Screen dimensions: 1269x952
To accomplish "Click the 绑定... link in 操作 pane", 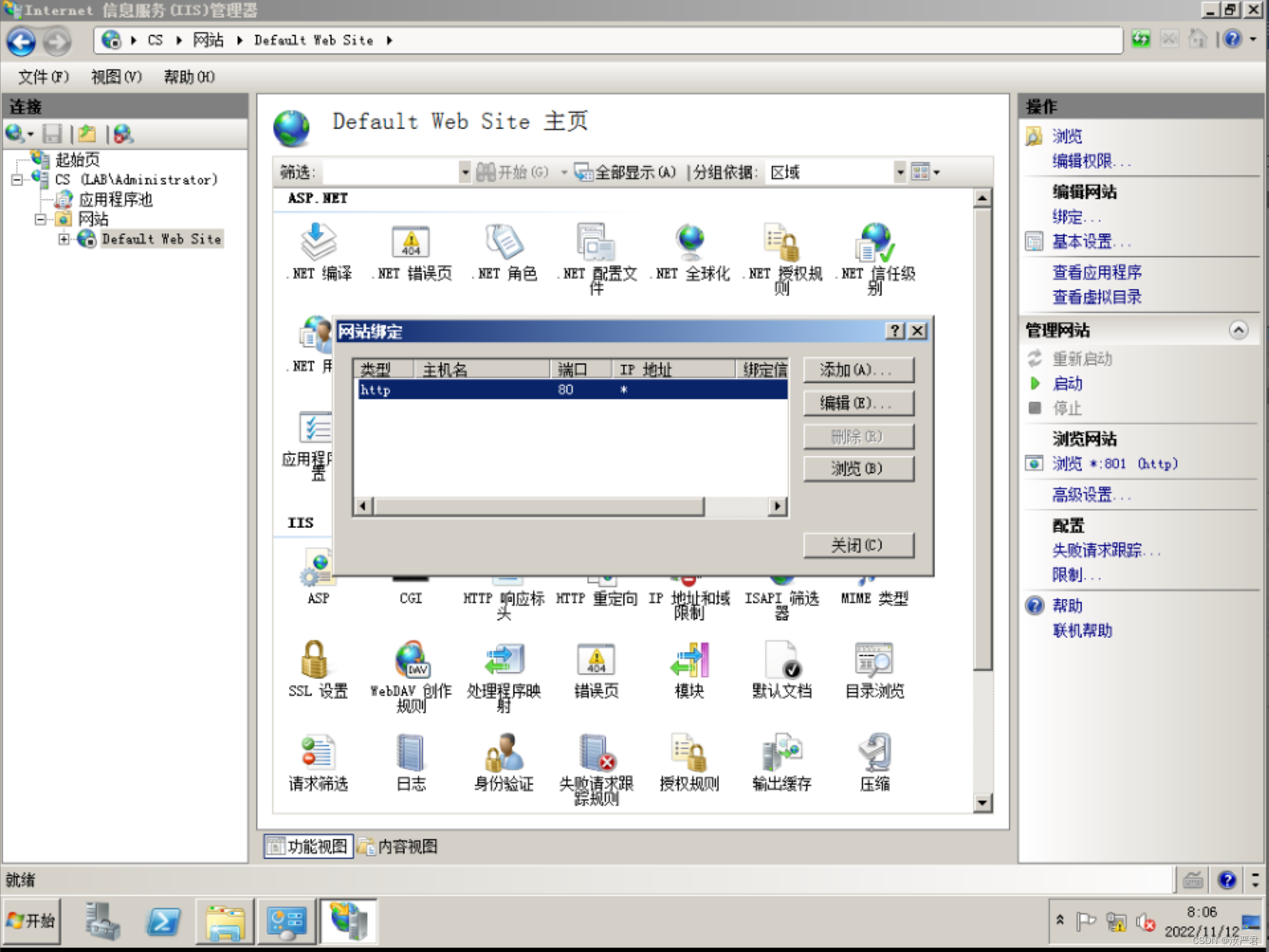I will 1076,217.
